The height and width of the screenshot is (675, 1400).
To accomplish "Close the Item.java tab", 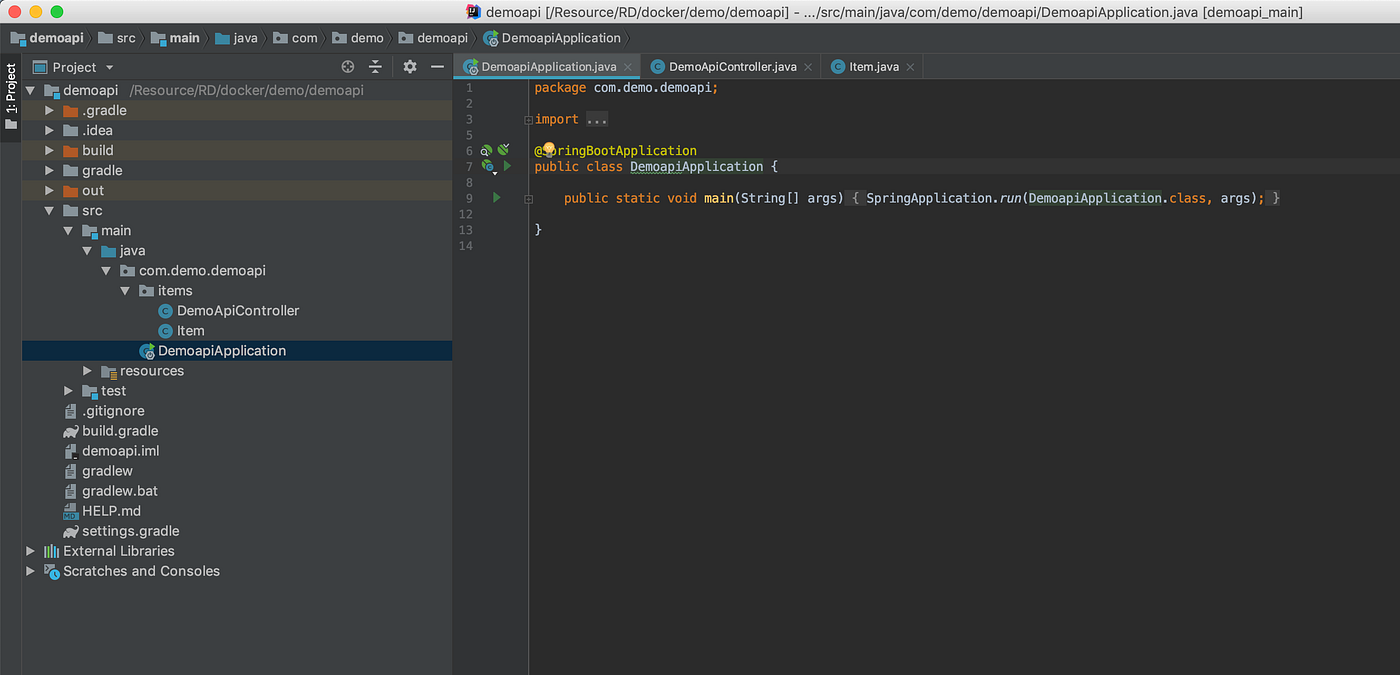I will pyautogui.click(x=910, y=68).
